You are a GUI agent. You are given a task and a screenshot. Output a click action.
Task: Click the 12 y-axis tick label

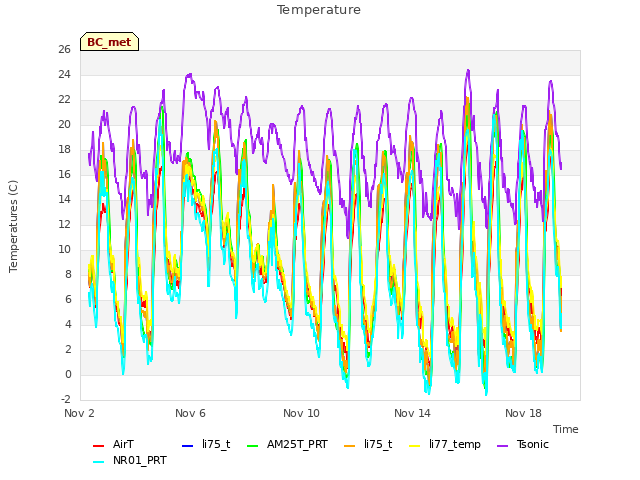64,225
